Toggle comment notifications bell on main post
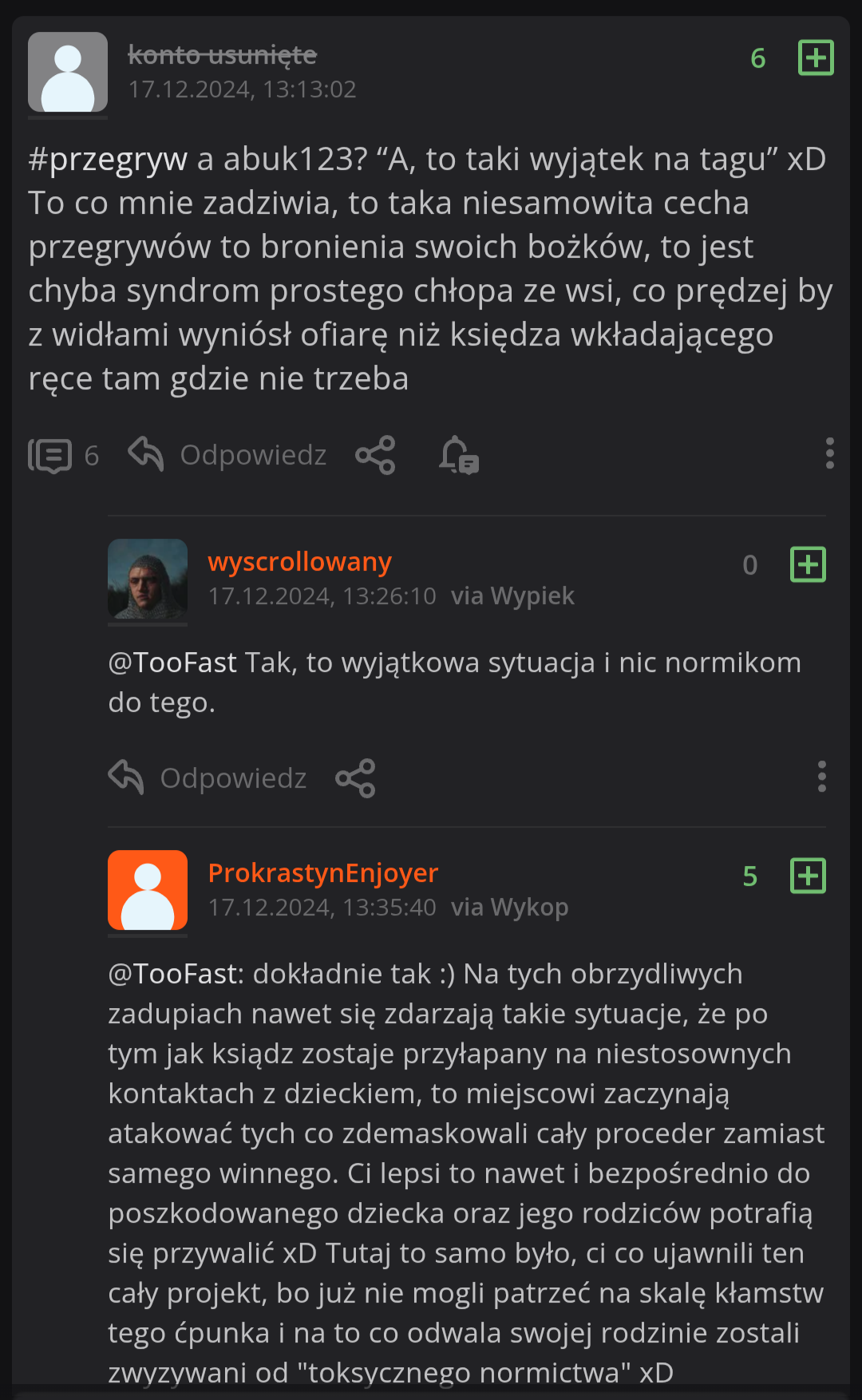Viewport: 862px width, 1400px height. pos(458,455)
